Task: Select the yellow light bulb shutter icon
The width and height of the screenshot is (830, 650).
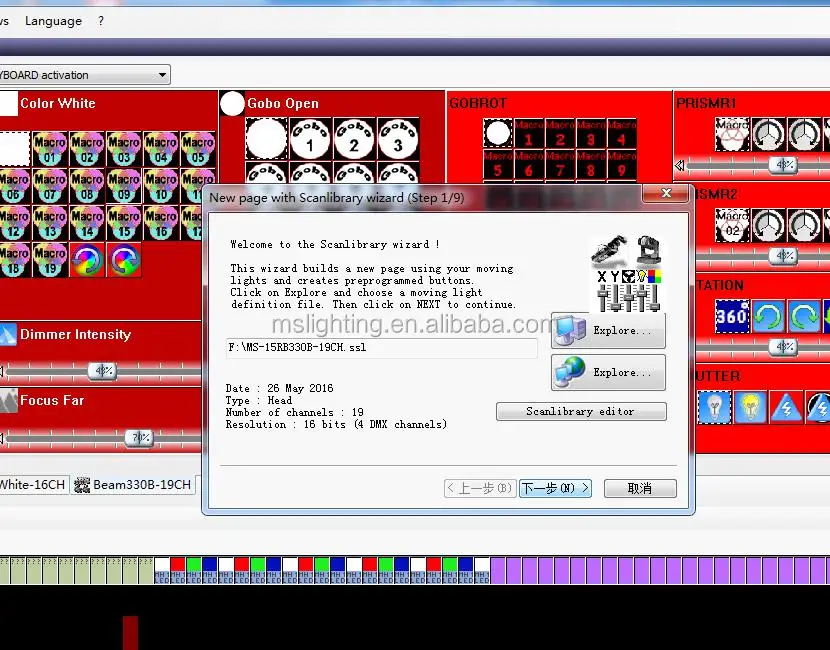Action: point(750,406)
